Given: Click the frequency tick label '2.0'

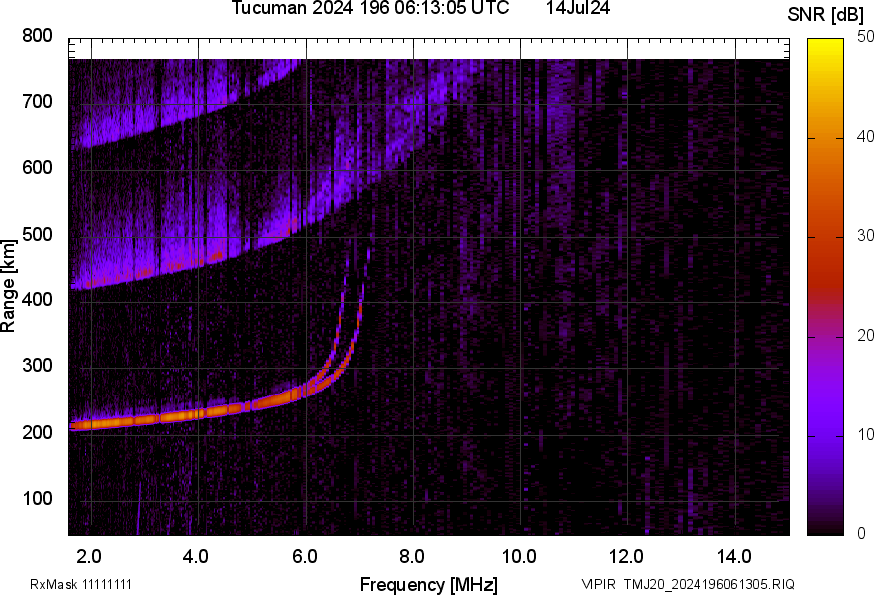Looking at the screenshot, I should click(x=89, y=557).
